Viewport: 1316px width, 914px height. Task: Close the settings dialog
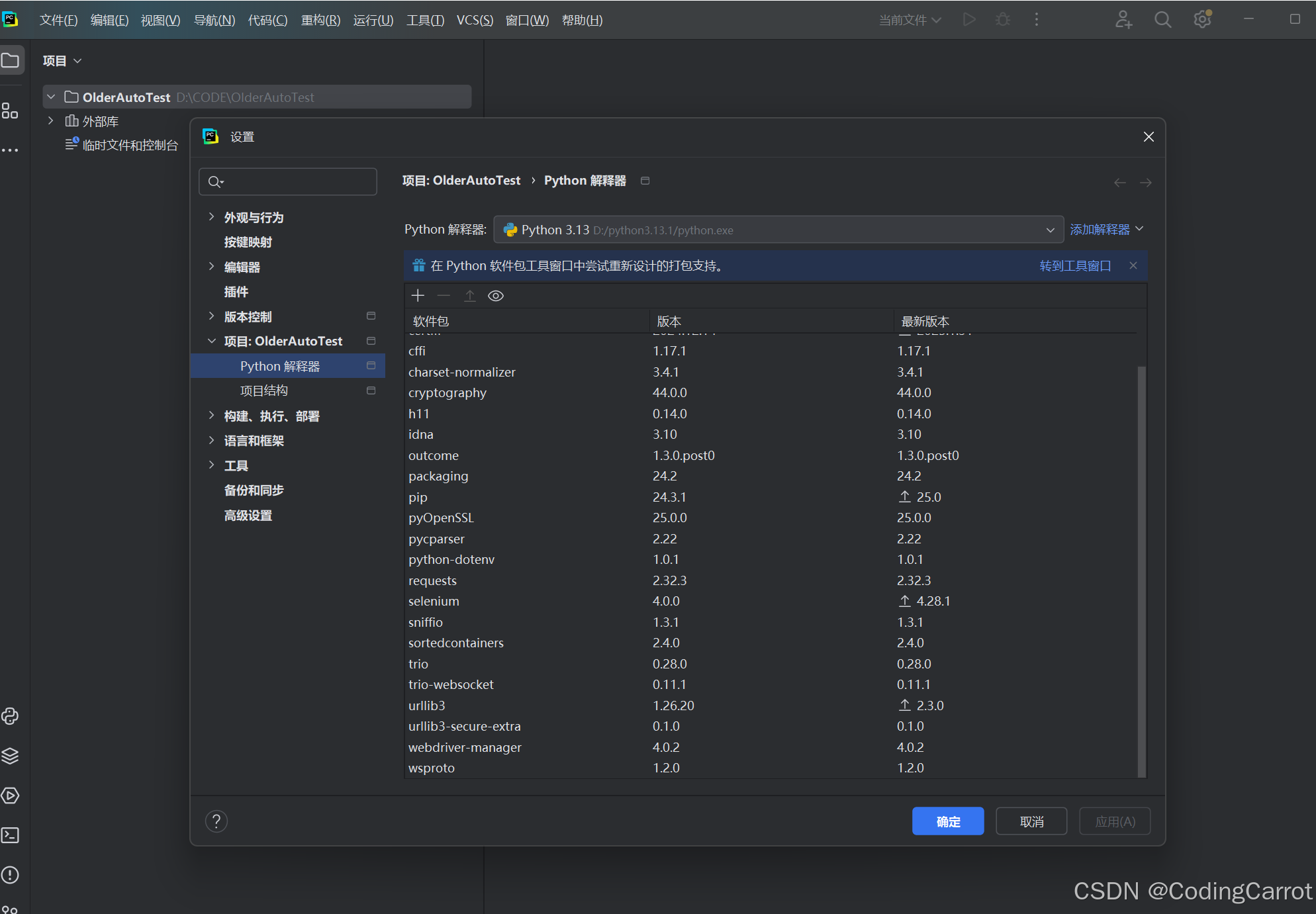point(1149,136)
